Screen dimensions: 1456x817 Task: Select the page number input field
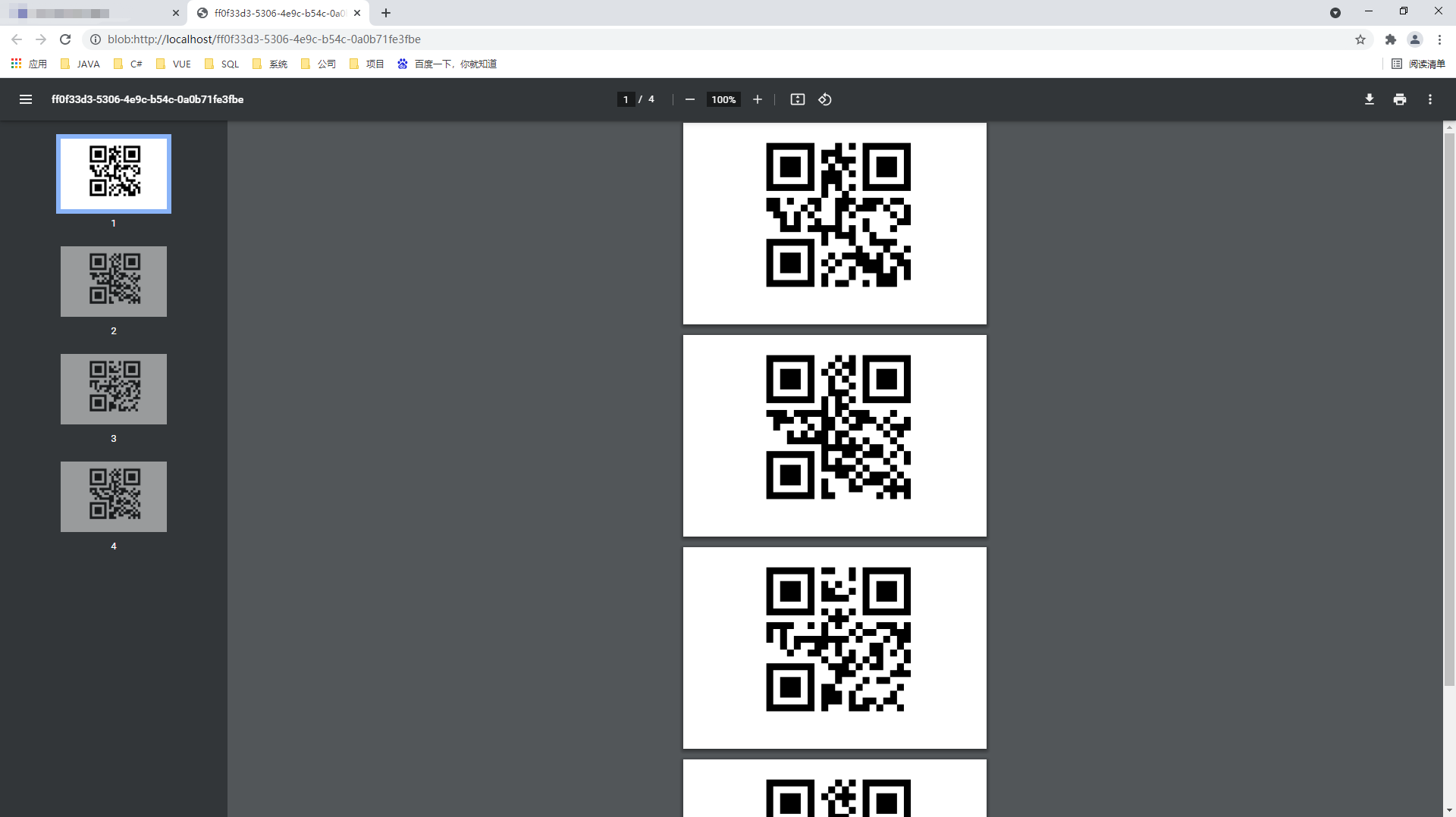(x=624, y=99)
